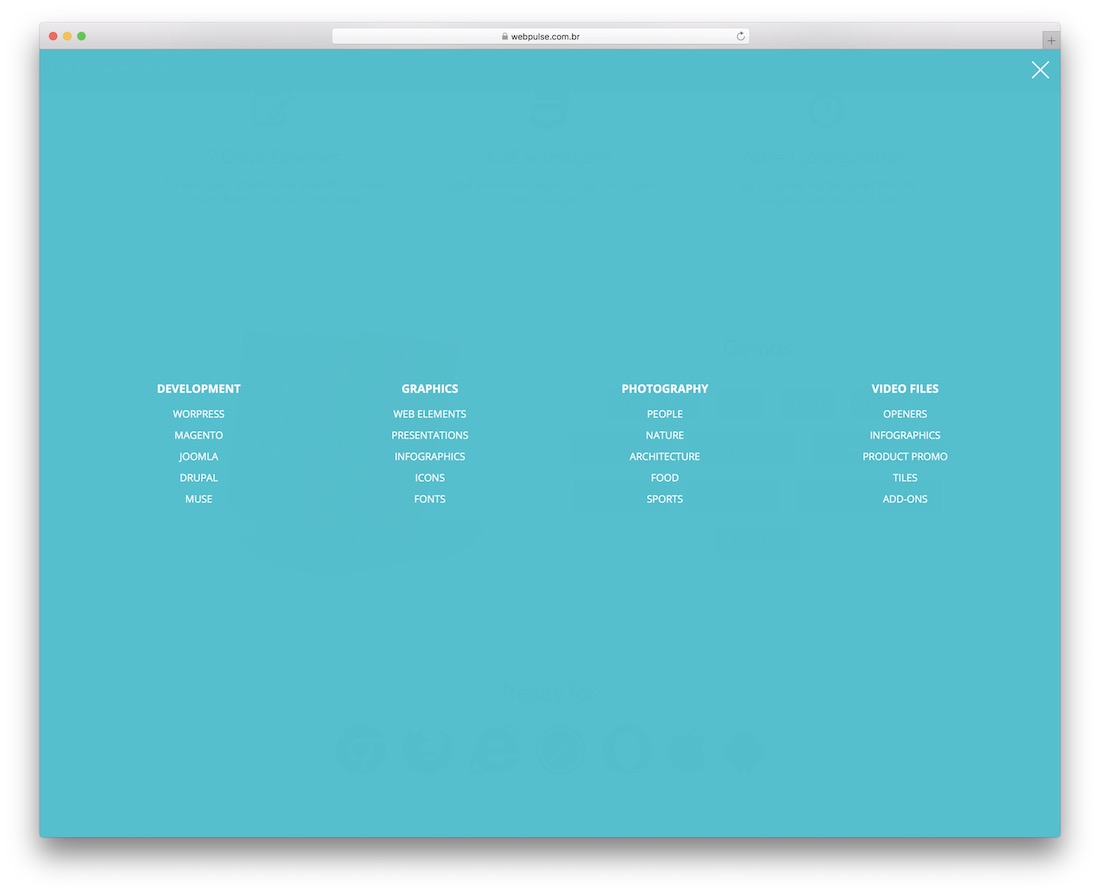Open the Graphics category heading

pyautogui.click(x=429, y=389)
